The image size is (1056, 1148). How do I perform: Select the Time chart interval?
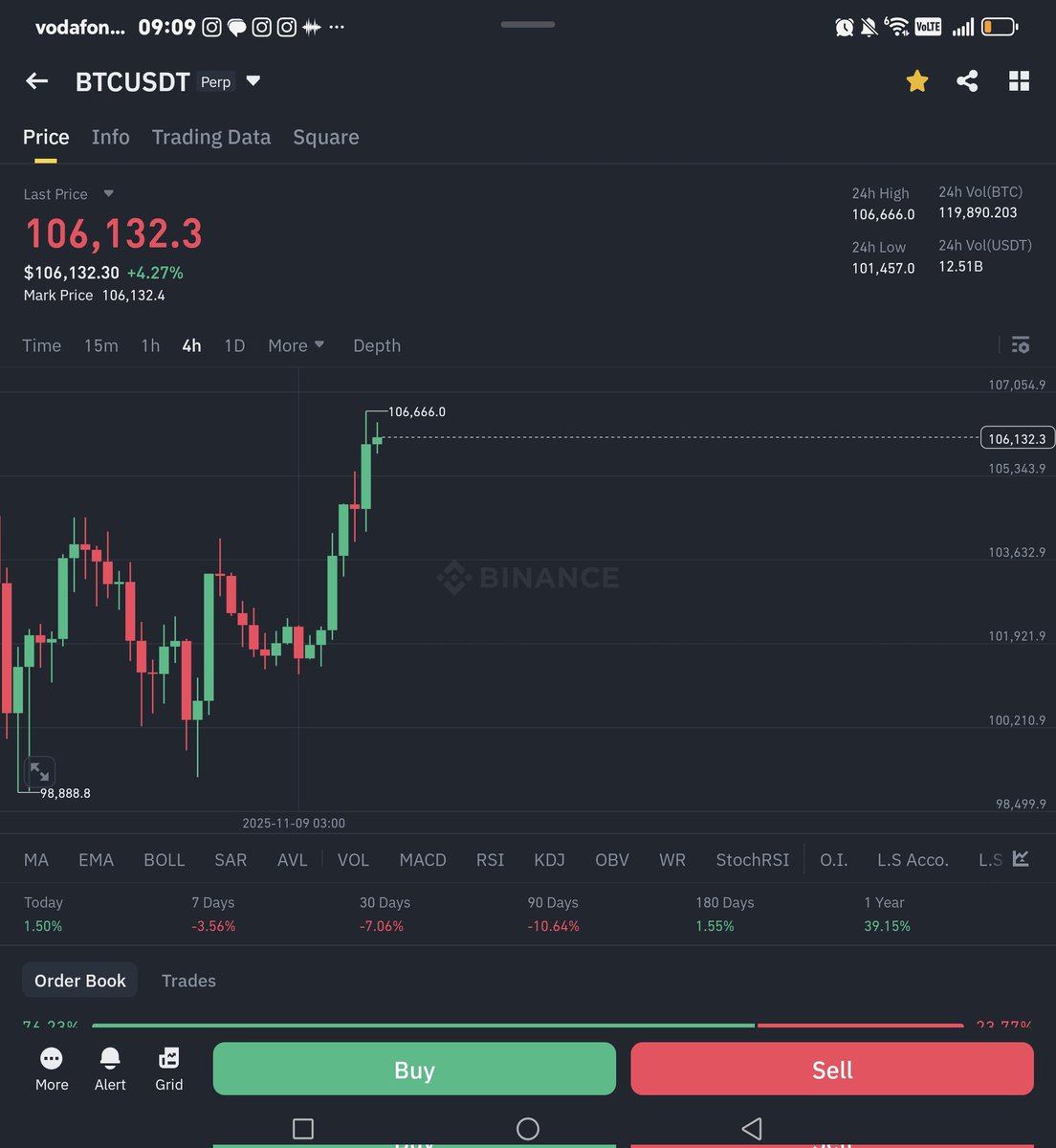coord(42,345)
